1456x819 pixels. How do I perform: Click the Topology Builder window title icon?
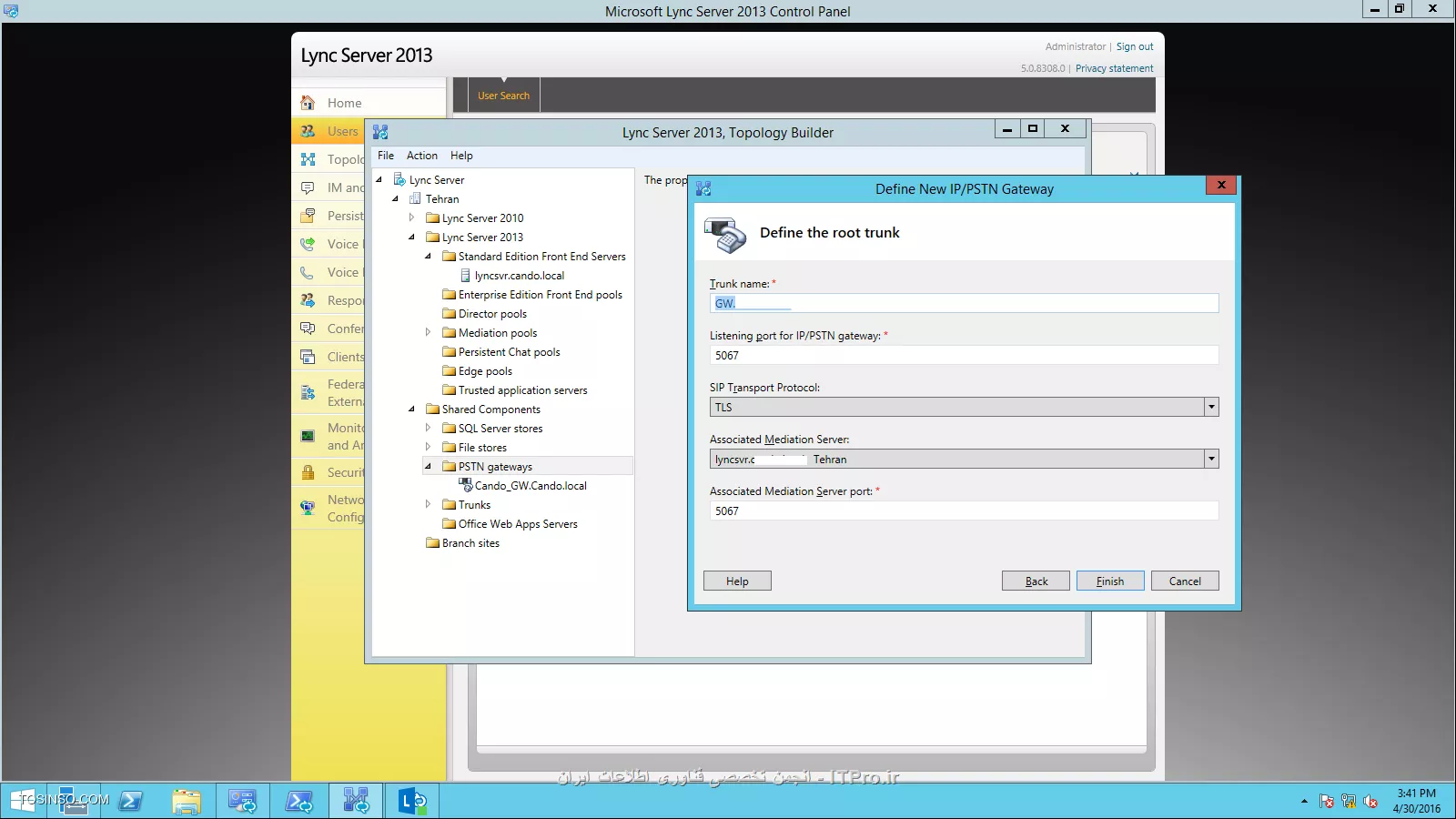point(380,132)
